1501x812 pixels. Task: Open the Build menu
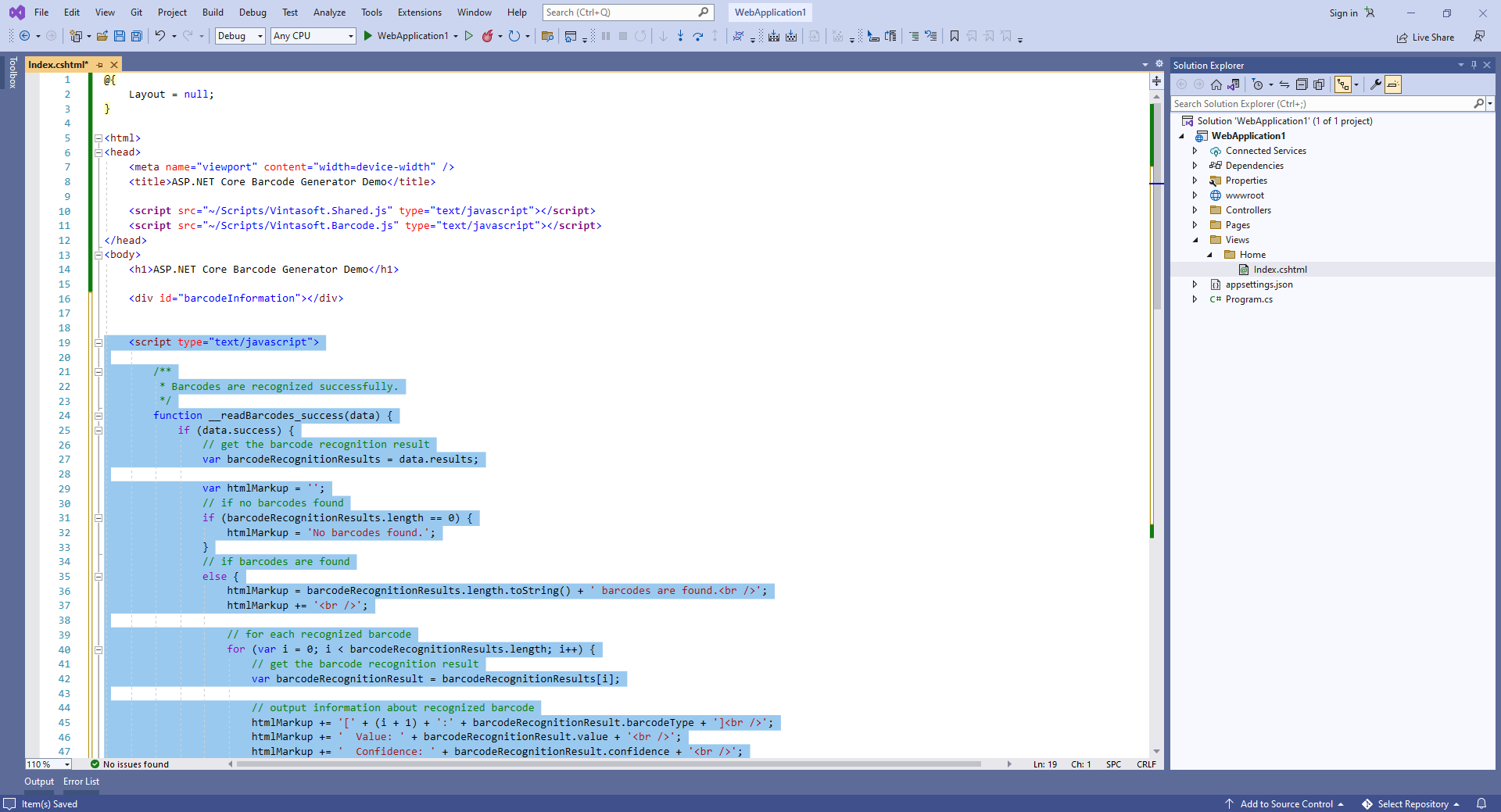pyautogui.click(x=213, y=13)
